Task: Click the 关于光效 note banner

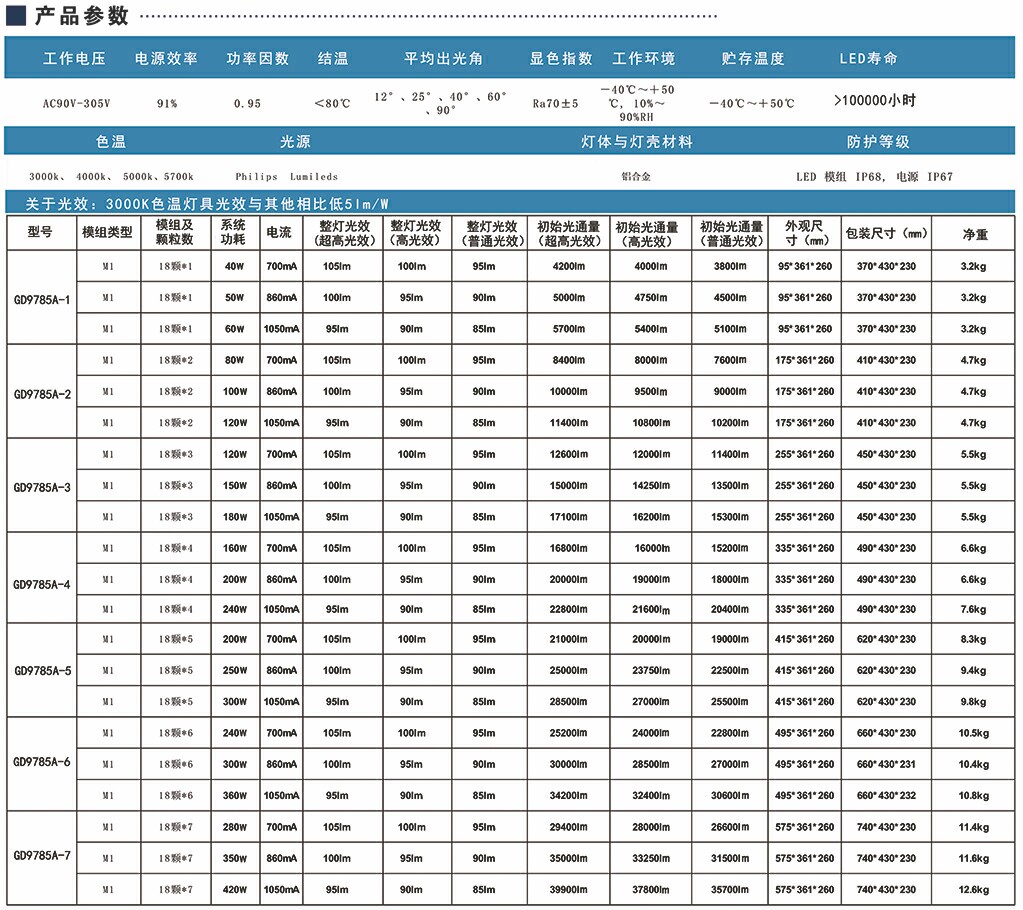Action: (x=510, y=204)
